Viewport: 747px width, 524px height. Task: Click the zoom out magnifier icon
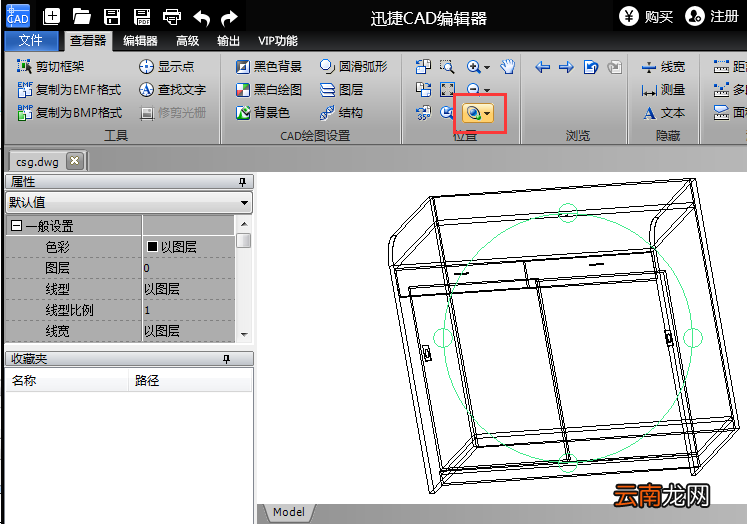click(x=473, y=89)
